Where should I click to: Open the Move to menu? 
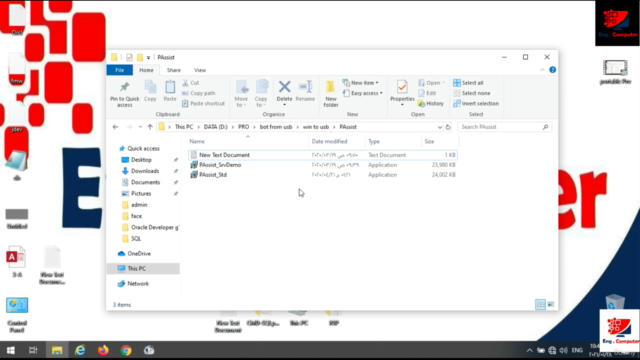(x=241, y=94)
